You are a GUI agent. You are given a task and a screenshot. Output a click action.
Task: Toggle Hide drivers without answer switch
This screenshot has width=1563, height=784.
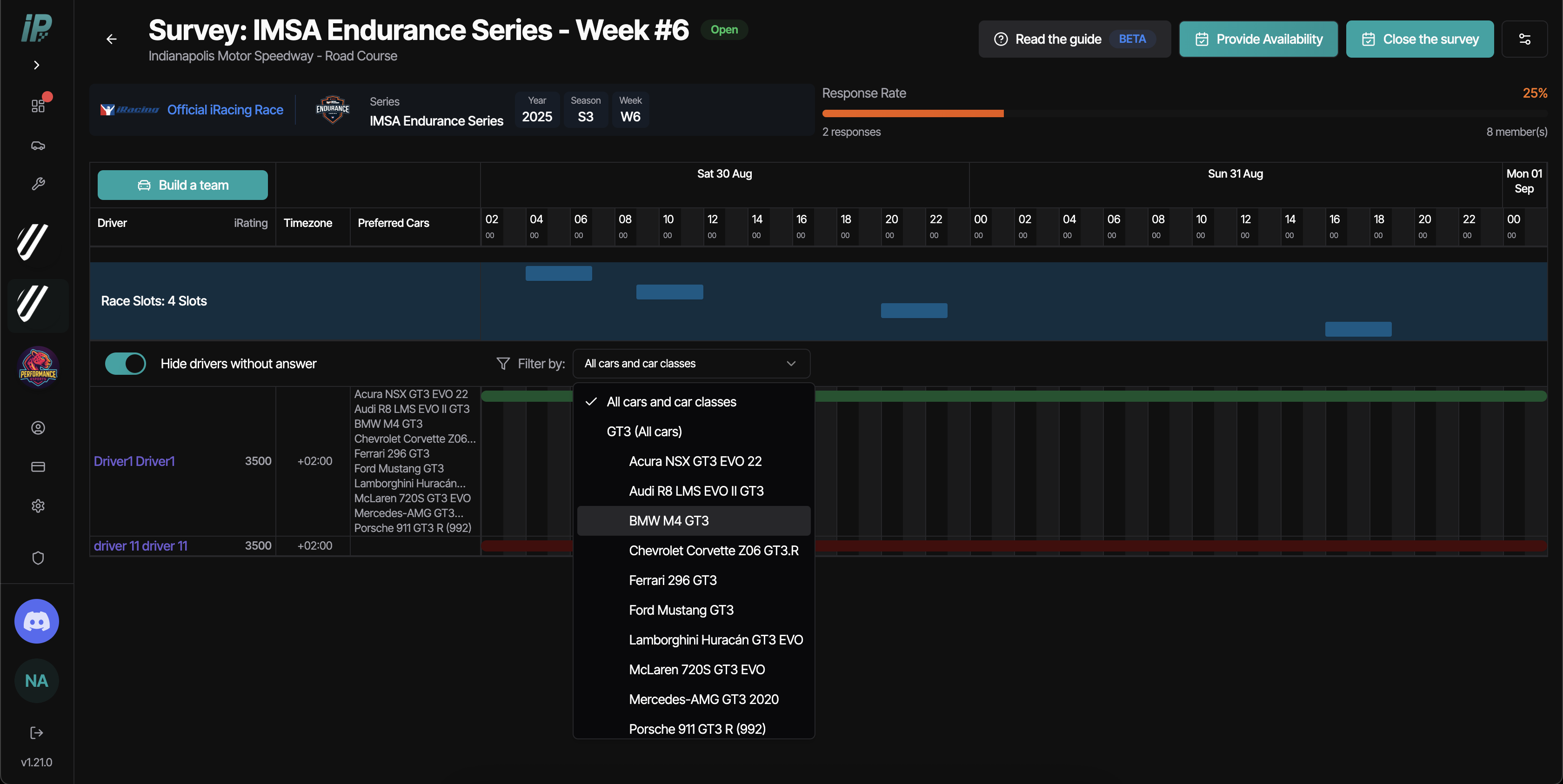tap(126, 363)
